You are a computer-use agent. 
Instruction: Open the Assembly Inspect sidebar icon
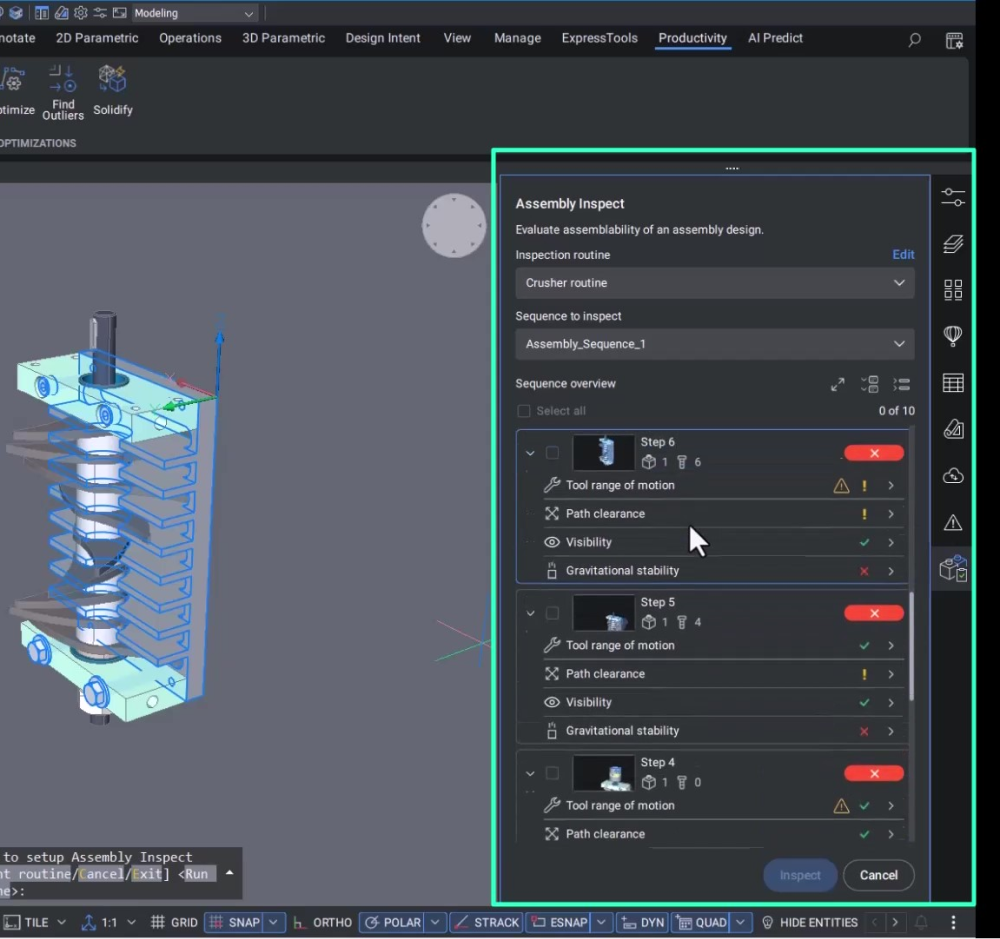click(953, 569)
